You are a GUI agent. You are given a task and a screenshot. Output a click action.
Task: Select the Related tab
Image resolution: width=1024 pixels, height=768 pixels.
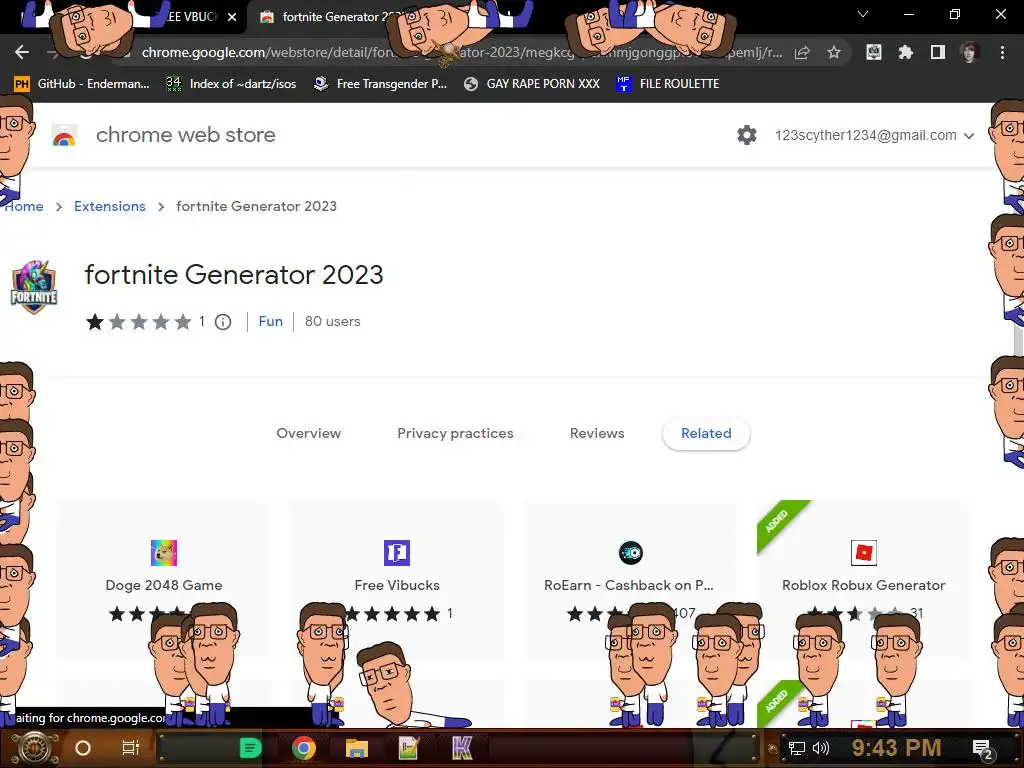pyautogui.click(x=706, y=434)
